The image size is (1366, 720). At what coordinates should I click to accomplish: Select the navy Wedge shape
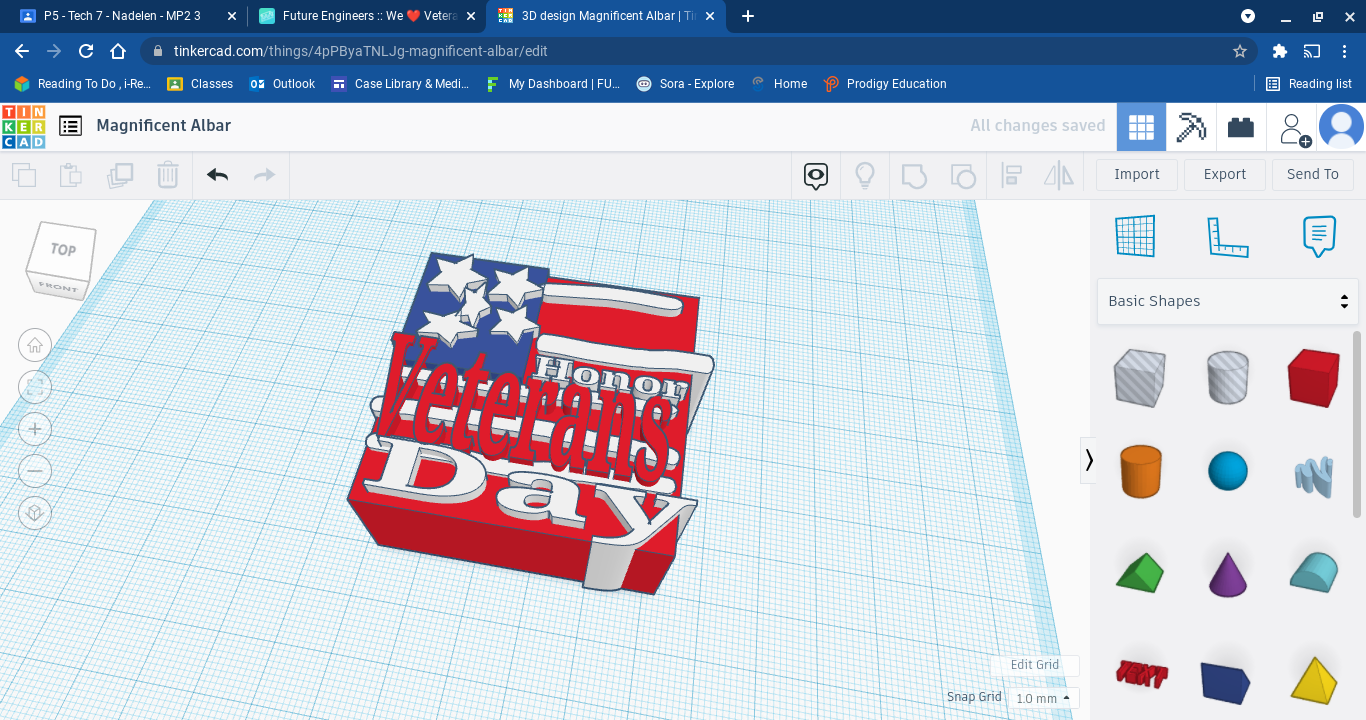point(1225,682)
